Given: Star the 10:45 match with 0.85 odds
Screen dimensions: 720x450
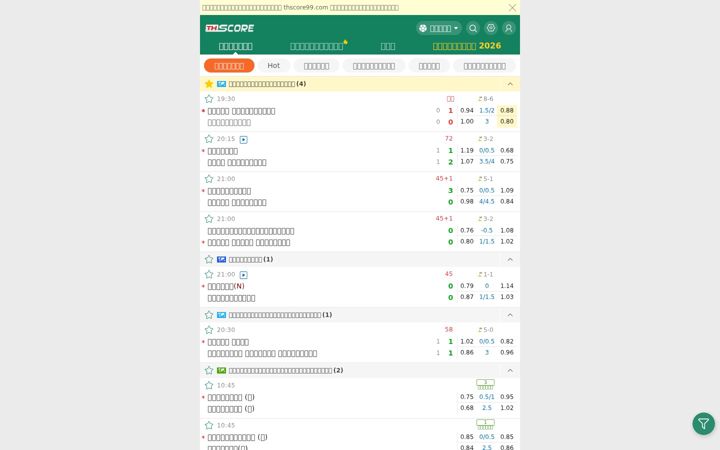Looking at the screenshot, I should pos(209,425).
